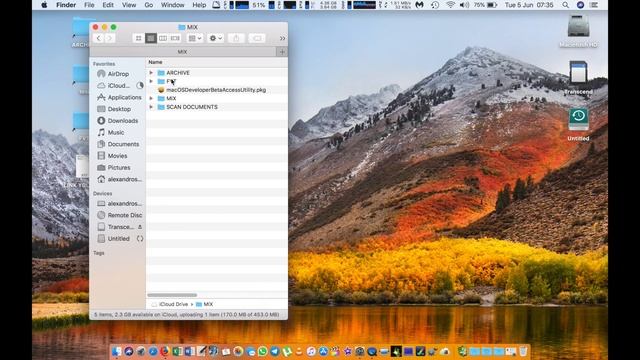The height and width of the screenshot is (360, 640).
Task: Click the Share toolbar button
Action: (236, 38)
